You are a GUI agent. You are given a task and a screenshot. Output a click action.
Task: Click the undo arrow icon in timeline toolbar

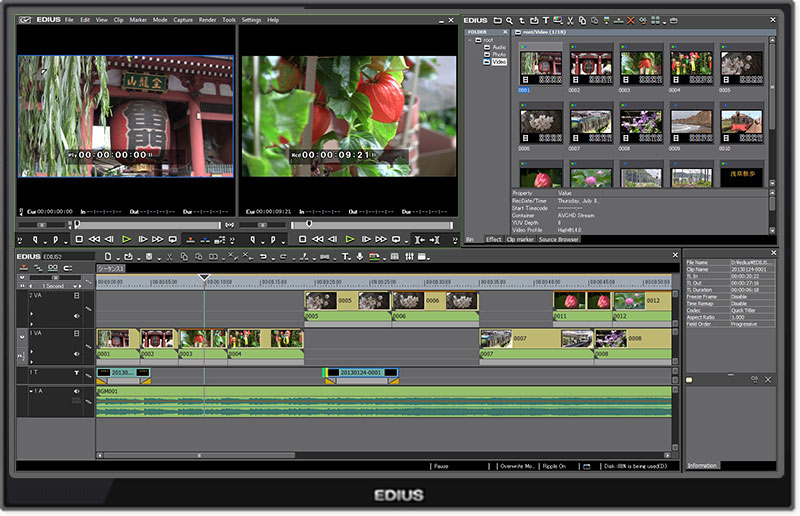pyautogui.click(x=263, y=257)
